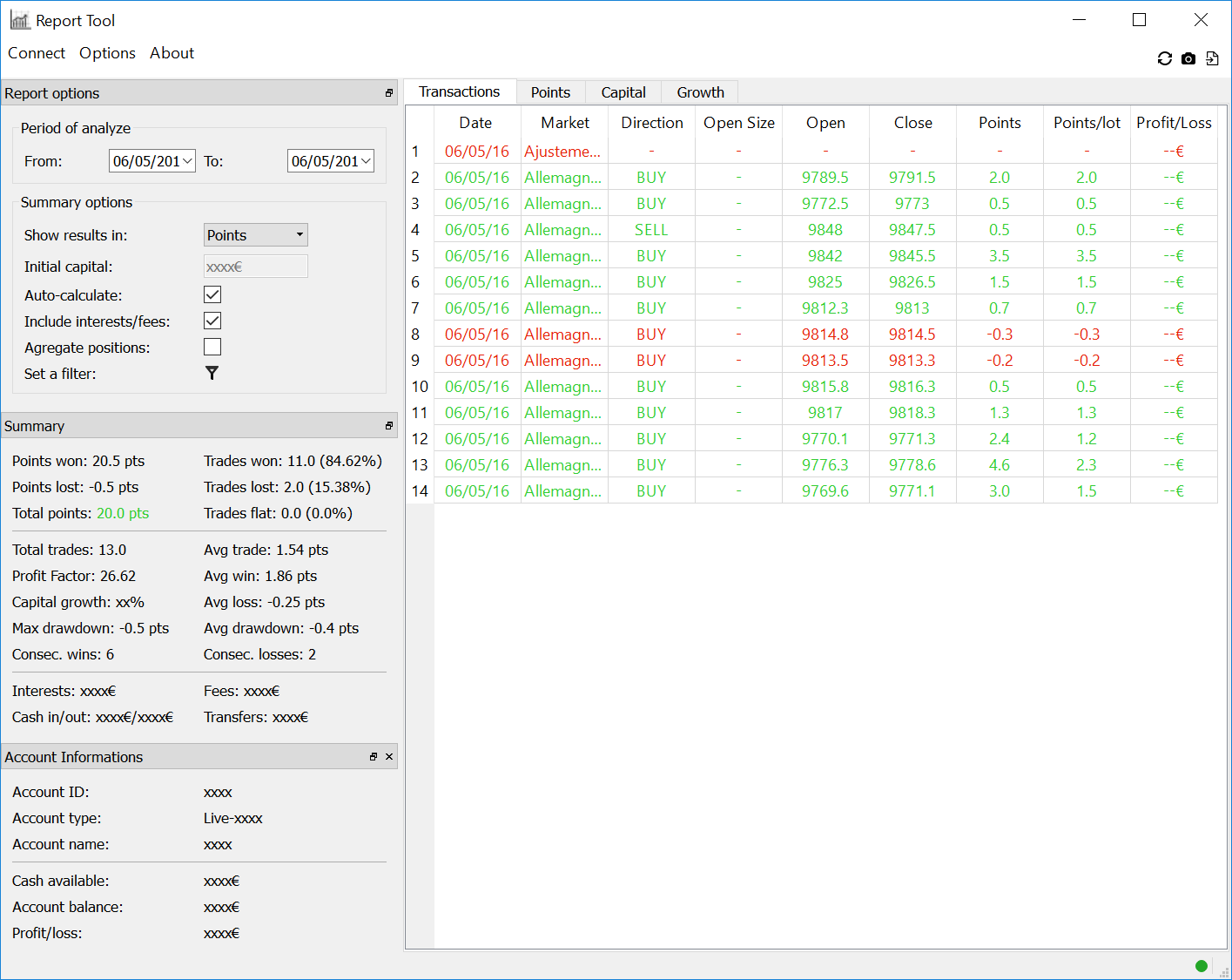1232x980 pixels.
Task: Open the From date dropdown
Action: pos(187,161)
